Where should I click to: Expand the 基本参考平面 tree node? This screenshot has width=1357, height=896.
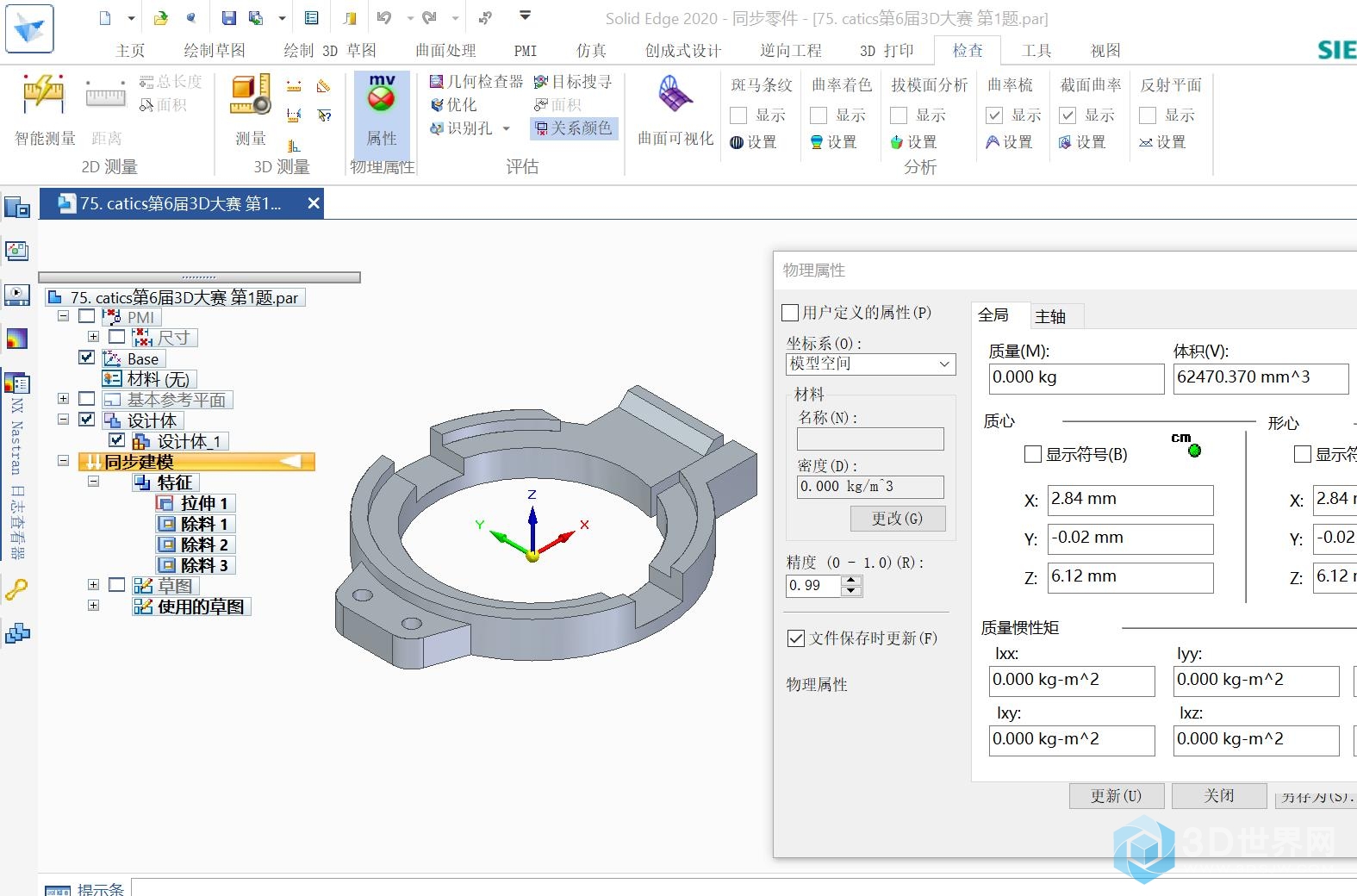[63, 399]
